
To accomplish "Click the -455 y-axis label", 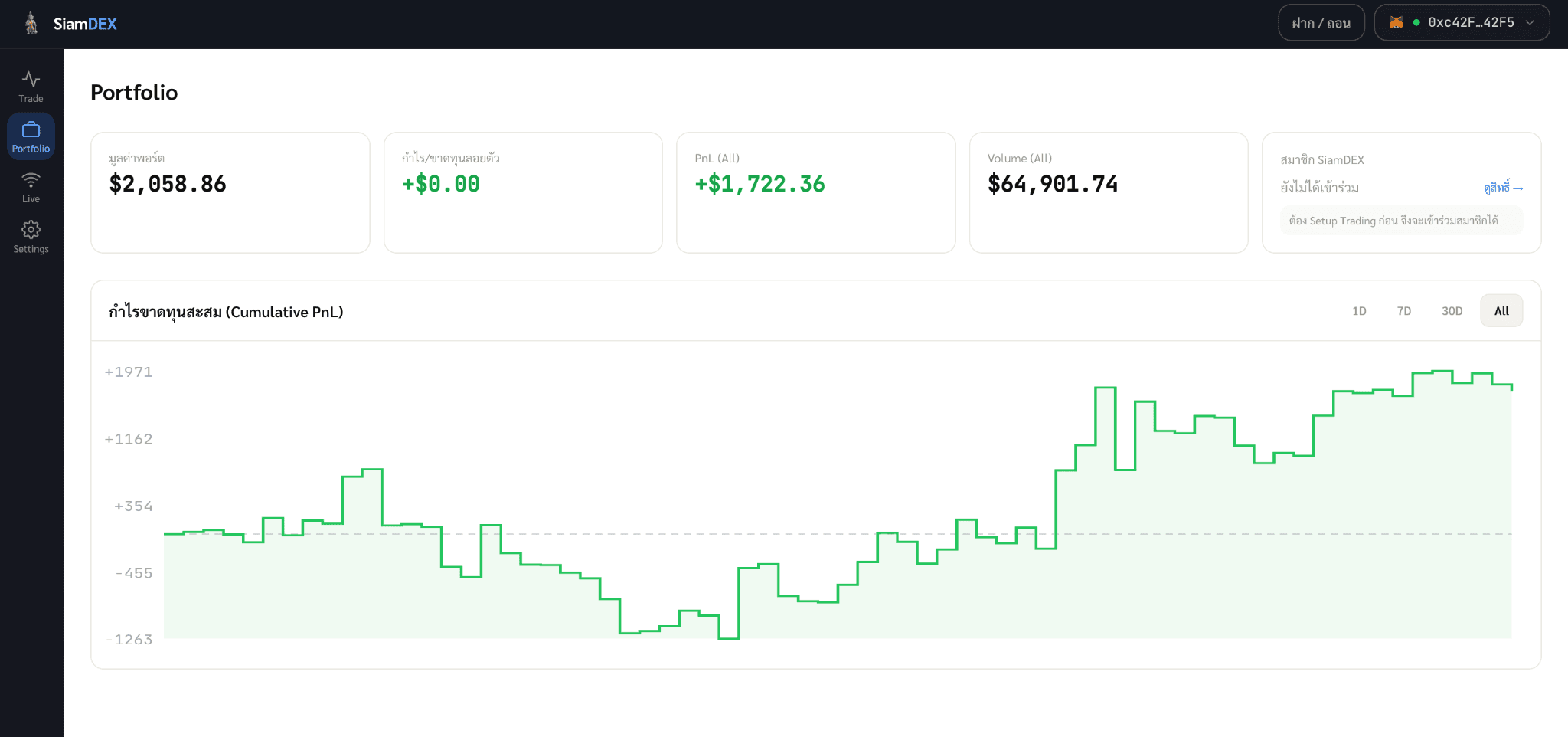I will 133,573.
